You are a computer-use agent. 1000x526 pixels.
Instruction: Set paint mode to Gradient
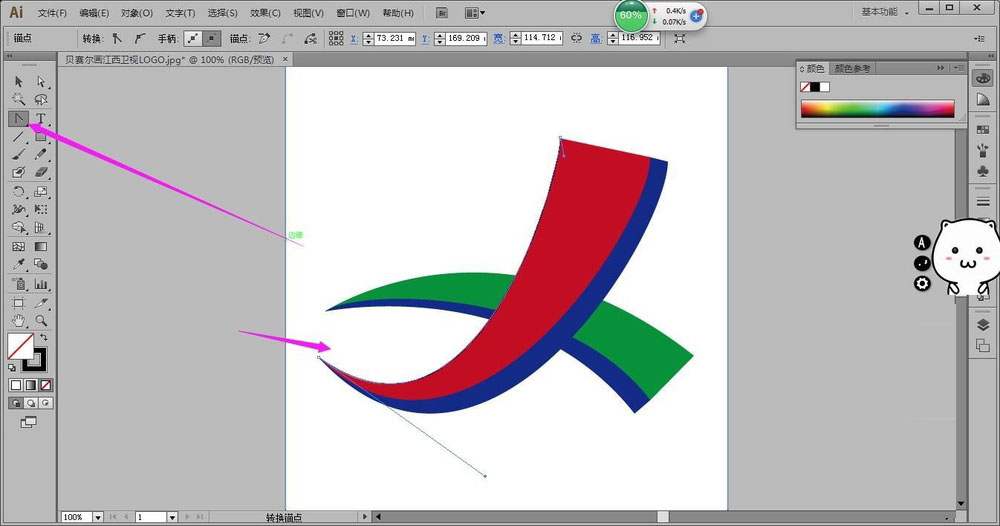[31, 385]
